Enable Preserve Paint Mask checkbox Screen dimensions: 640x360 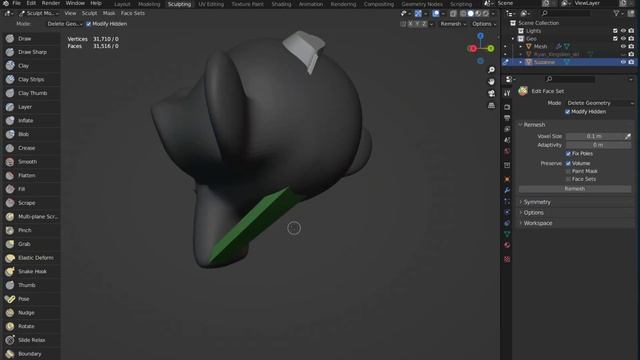click(x=568, y=171)
